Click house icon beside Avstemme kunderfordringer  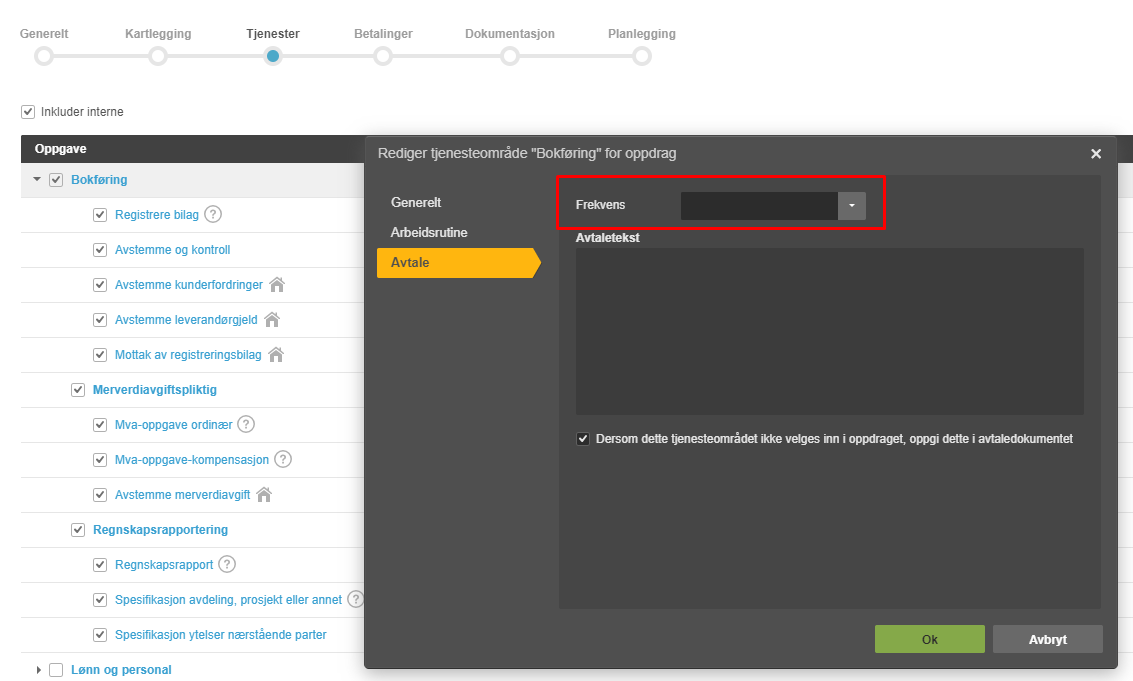277,284
